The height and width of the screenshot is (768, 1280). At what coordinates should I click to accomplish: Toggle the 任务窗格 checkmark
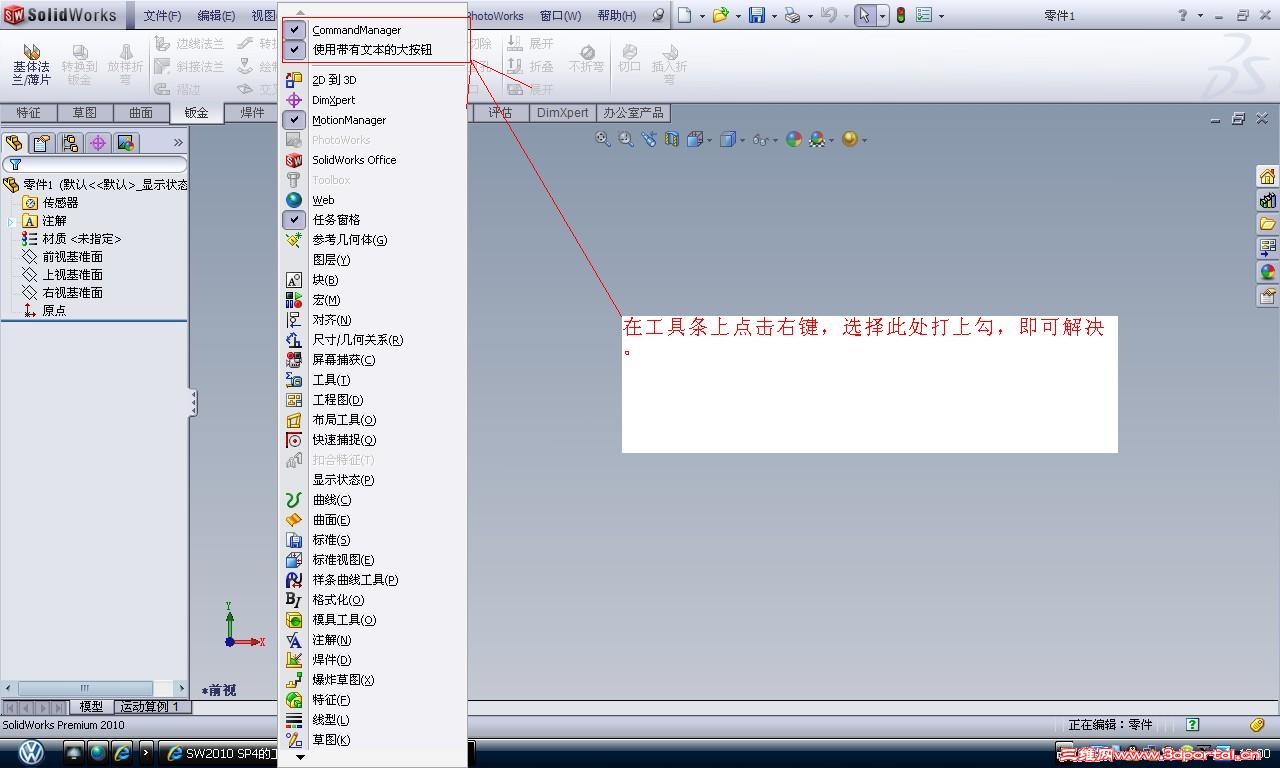pos(294,220)
